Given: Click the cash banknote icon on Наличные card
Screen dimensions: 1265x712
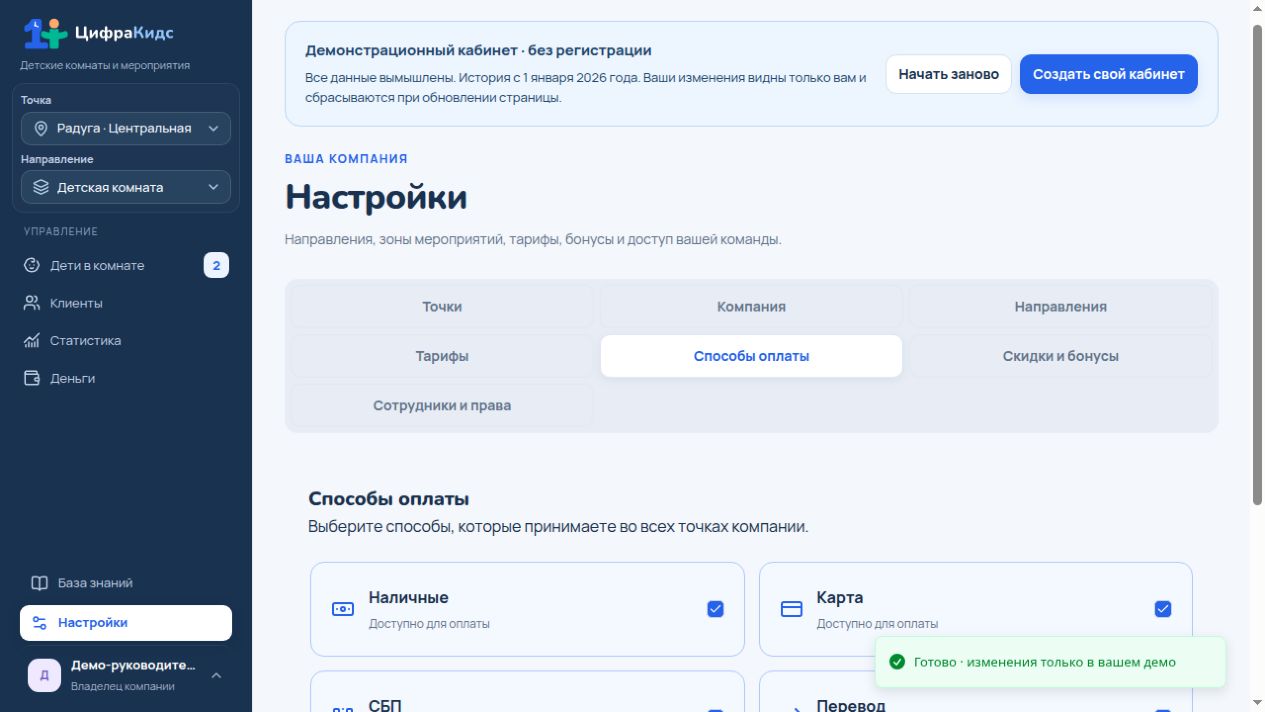Looking at the screenshot, I should [x=343, y=609].
